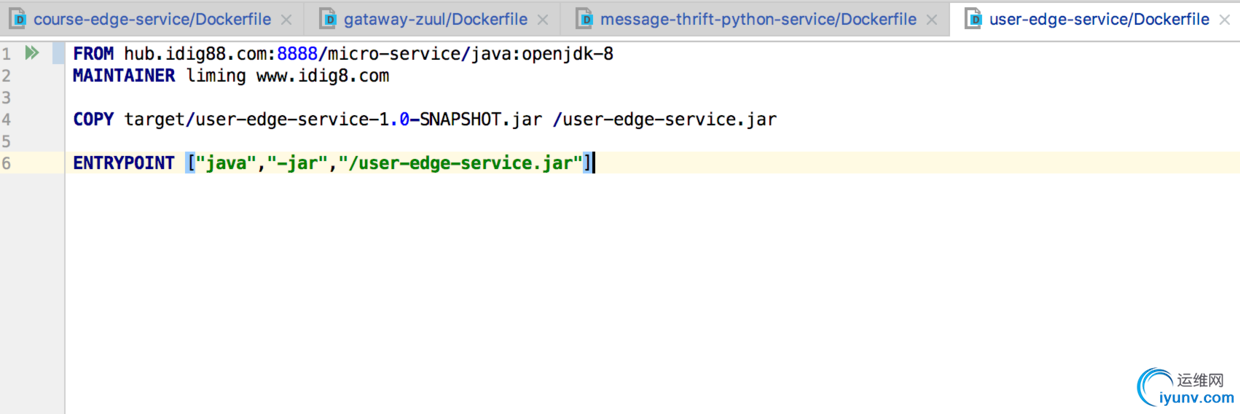Click line number 2 in the gutter
The height and width of the screenshot is (414, 1240).
click(6, 76)
